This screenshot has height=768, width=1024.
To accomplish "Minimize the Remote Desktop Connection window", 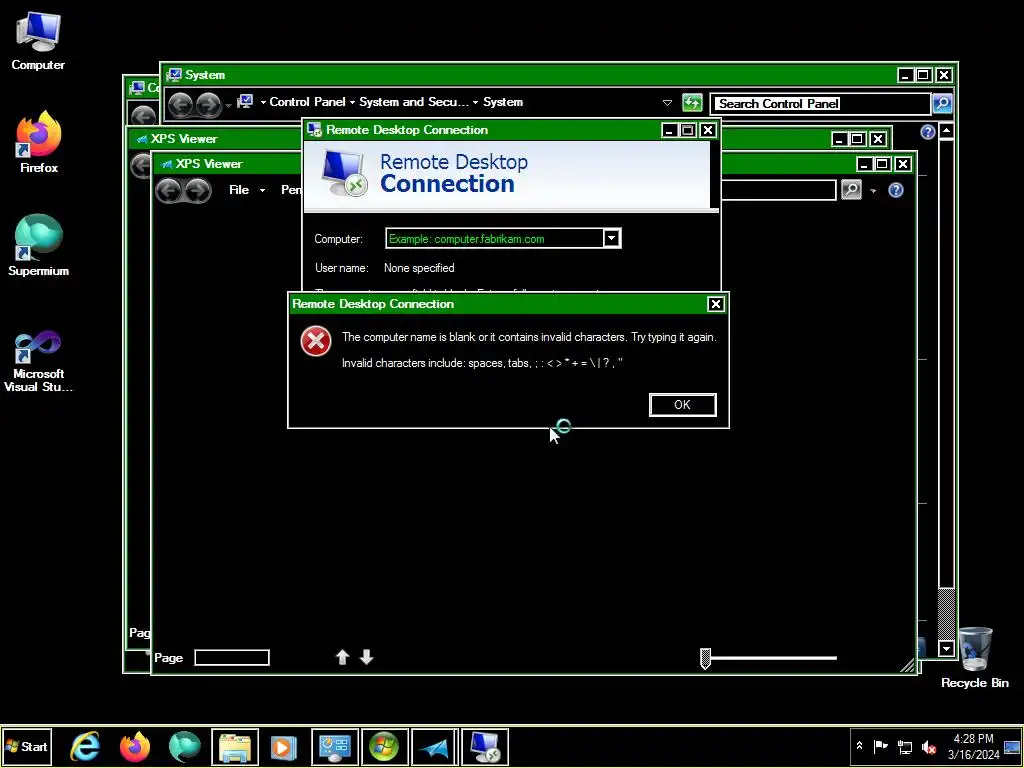I will [x=669, y=130].
